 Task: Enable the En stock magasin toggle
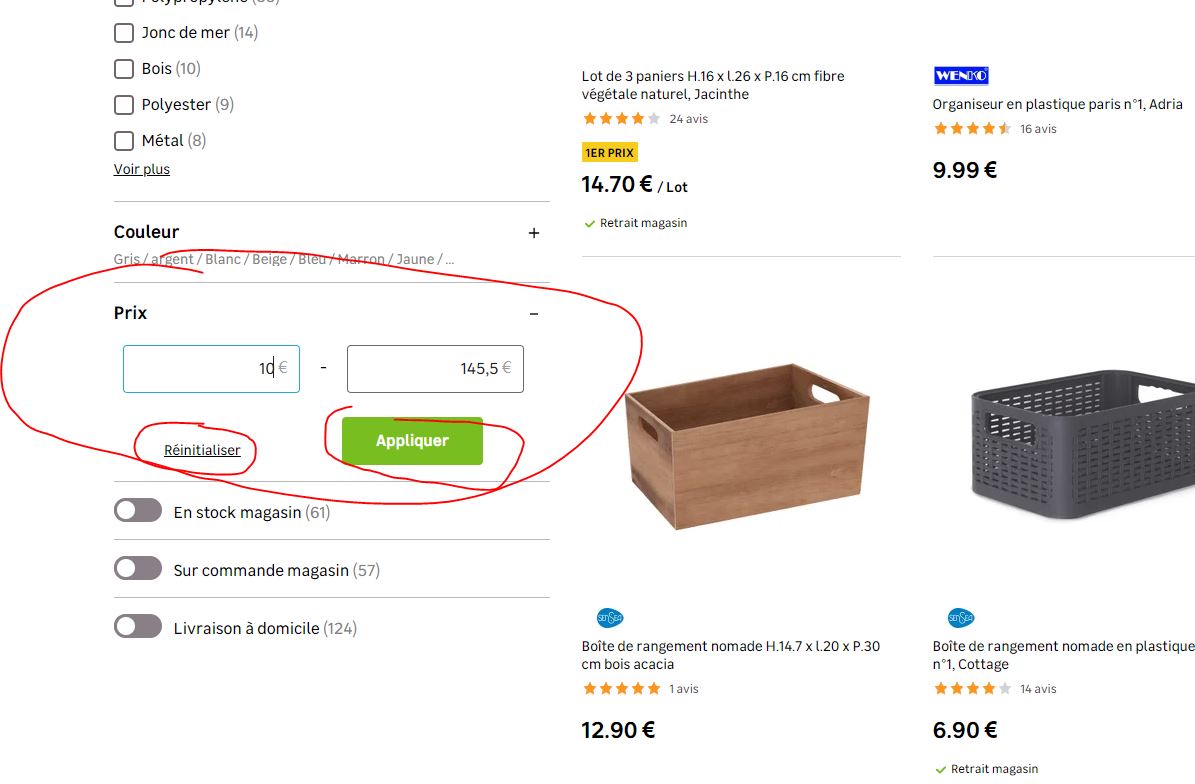pyautogui.click(x=138, y=512)
